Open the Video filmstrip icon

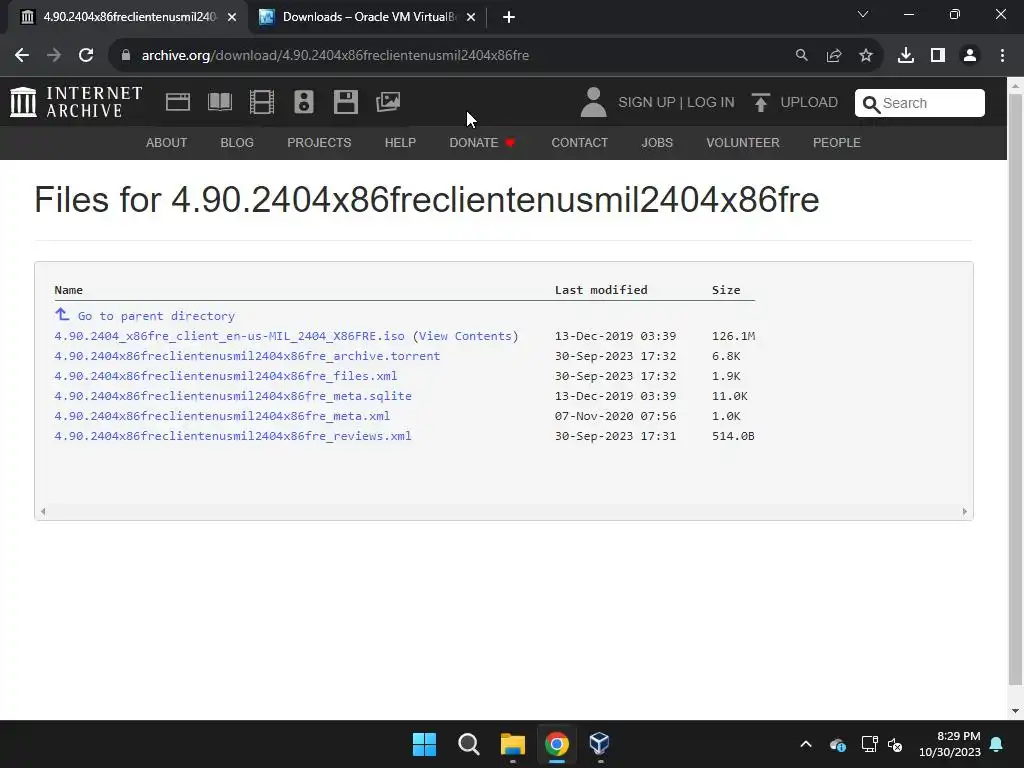pos(262,102)
